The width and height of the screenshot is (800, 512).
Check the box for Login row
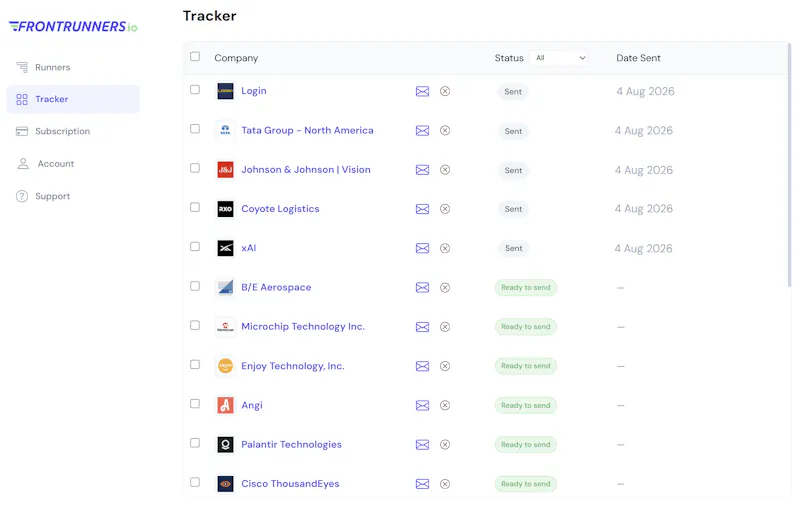[x=195, y=90]
